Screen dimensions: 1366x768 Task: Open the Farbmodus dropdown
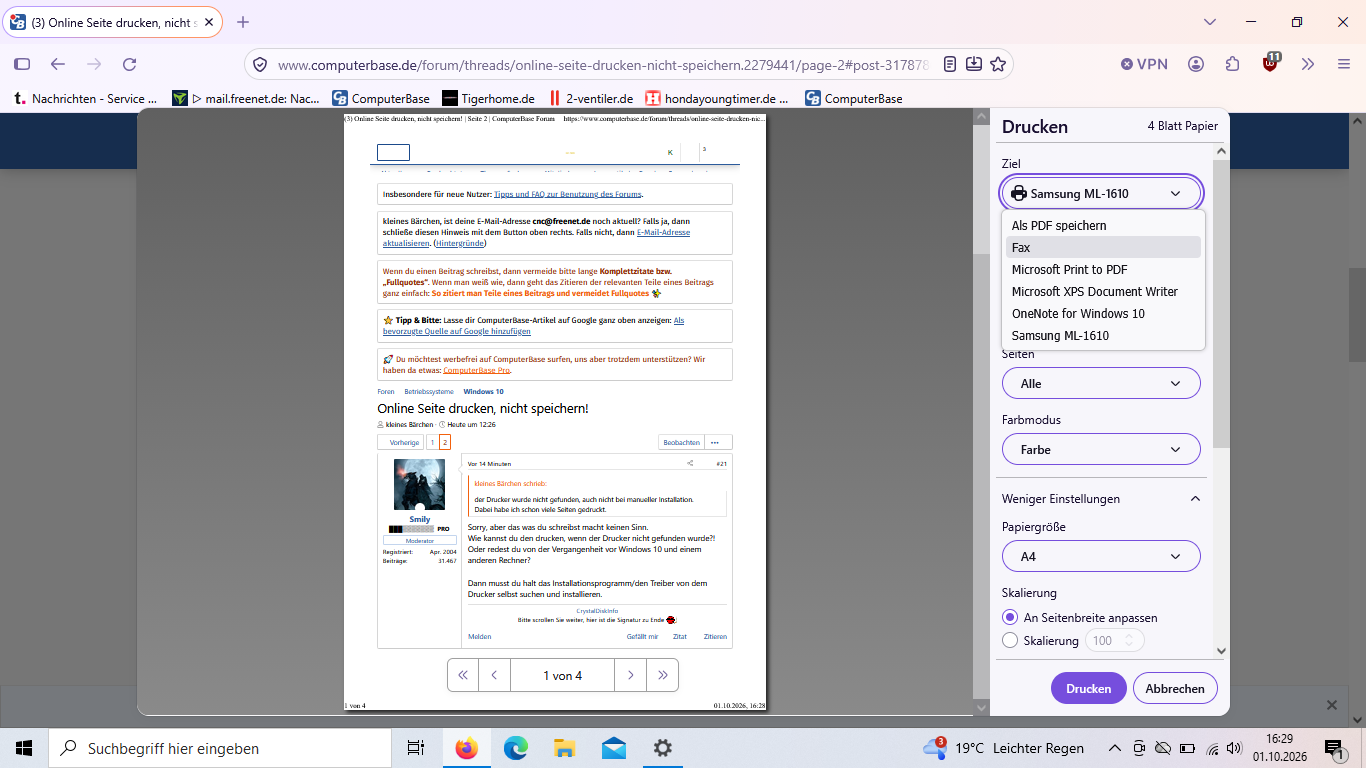1101,449
